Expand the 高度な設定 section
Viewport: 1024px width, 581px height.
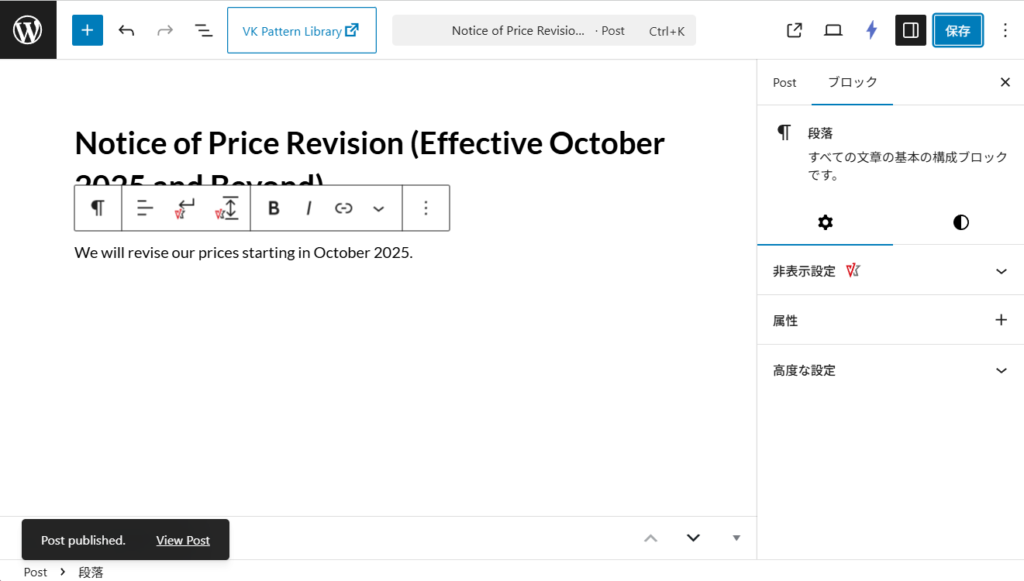click(x=890, y=370)
